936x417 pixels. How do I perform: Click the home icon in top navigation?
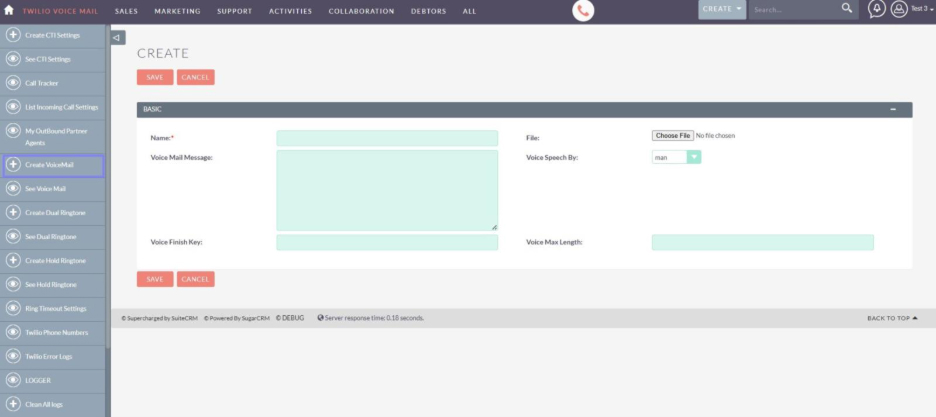click(10, 11)
